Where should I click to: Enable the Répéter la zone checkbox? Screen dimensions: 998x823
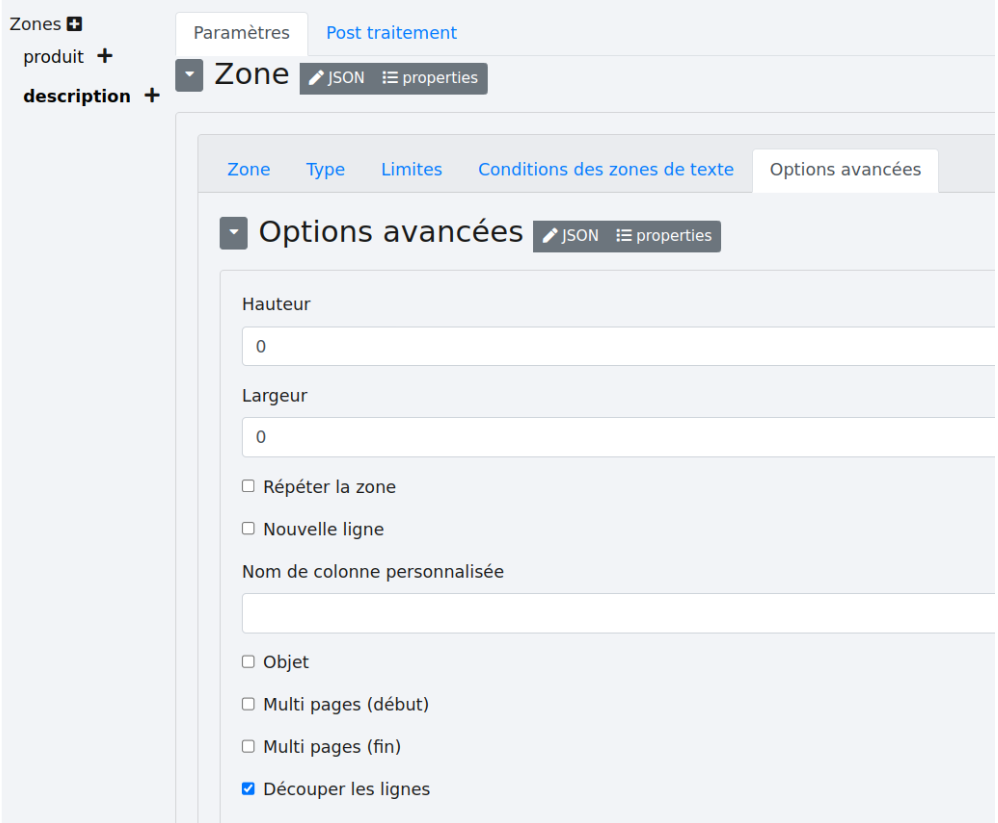coord(248,487)
